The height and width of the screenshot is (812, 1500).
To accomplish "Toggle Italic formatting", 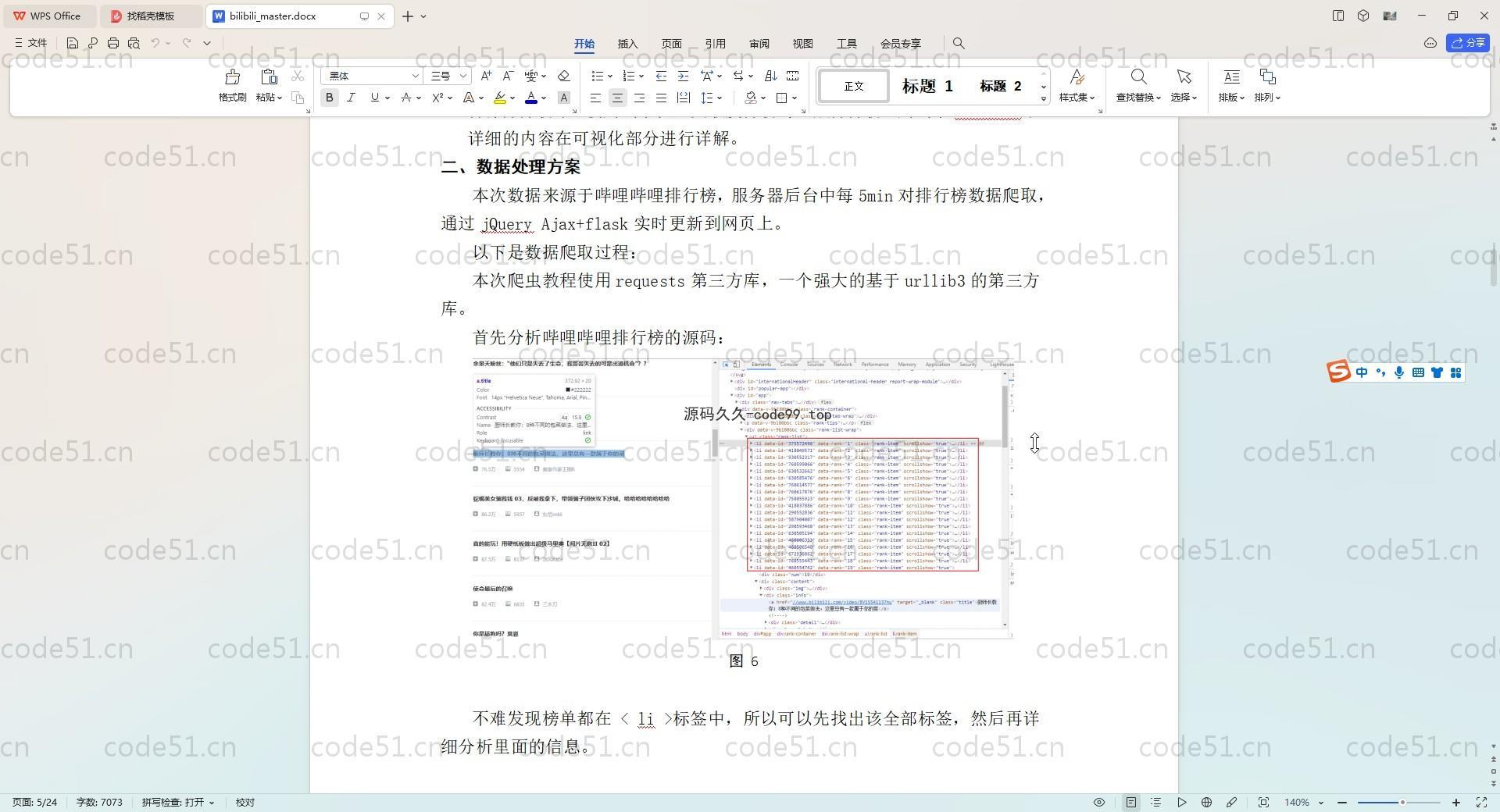I will pyautogui.click(x=351, y=98).
